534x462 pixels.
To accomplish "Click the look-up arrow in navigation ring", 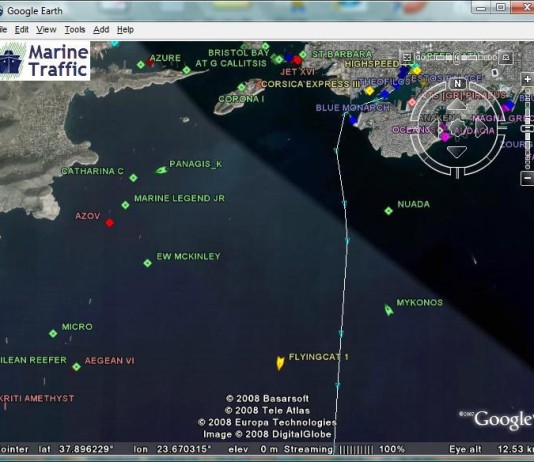I will point(457,104).
